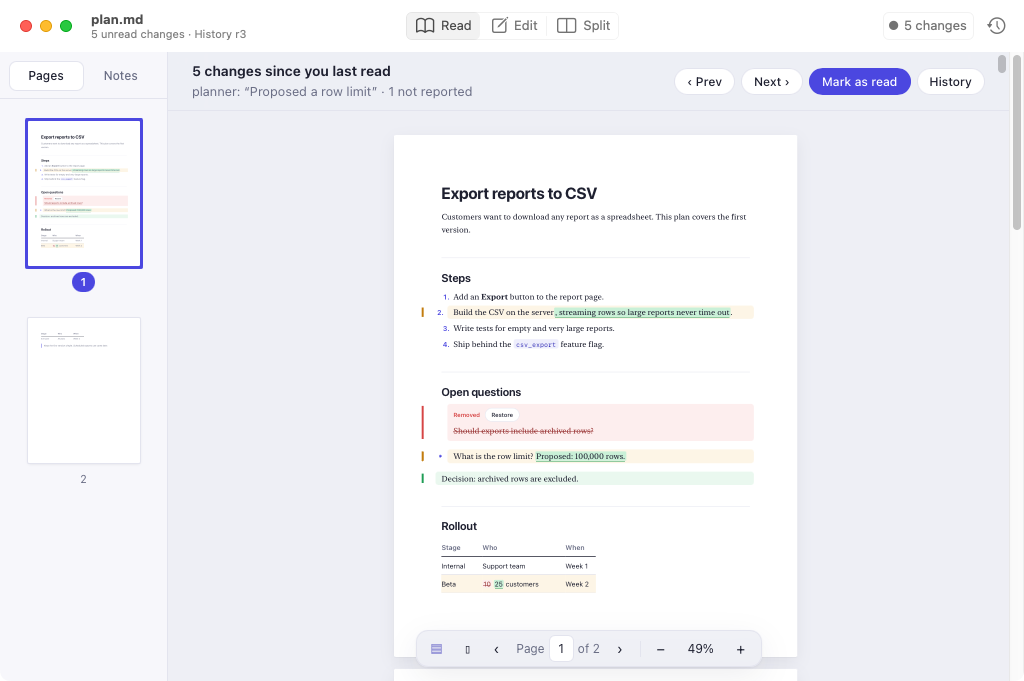The image size is (1024, 681).
Task: Click the 'Support team' table cell
Action: [504, 566]
